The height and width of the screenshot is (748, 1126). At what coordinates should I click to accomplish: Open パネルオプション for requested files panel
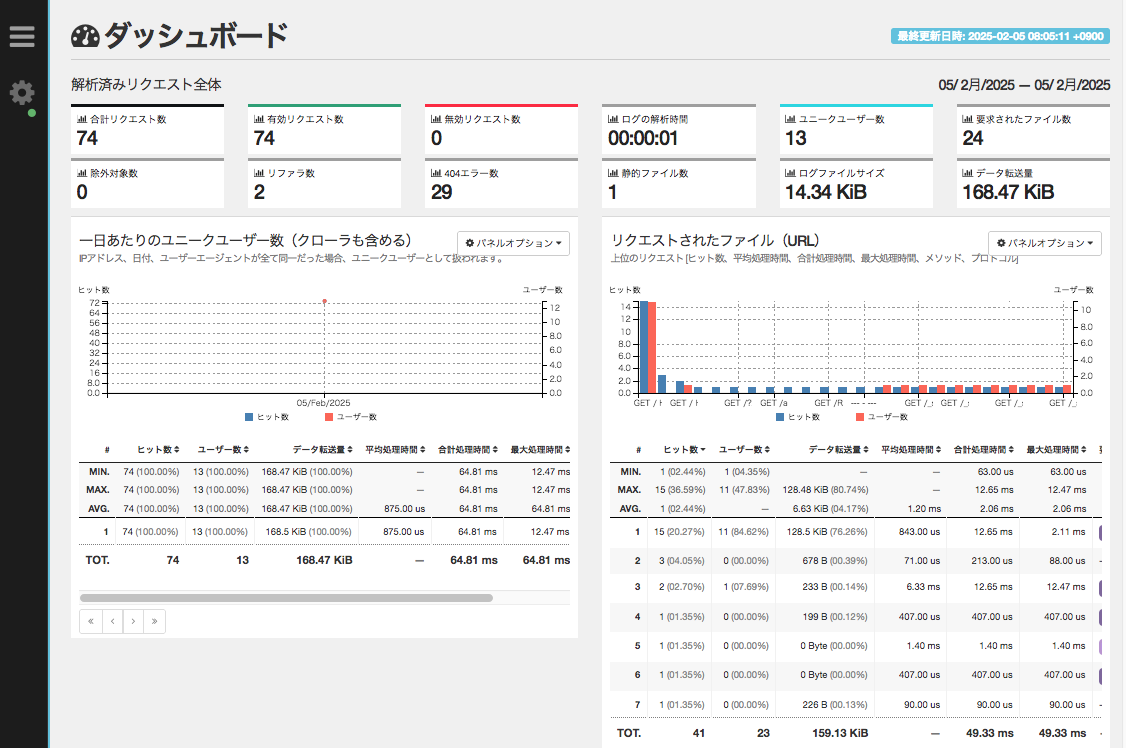point(1047,243)
